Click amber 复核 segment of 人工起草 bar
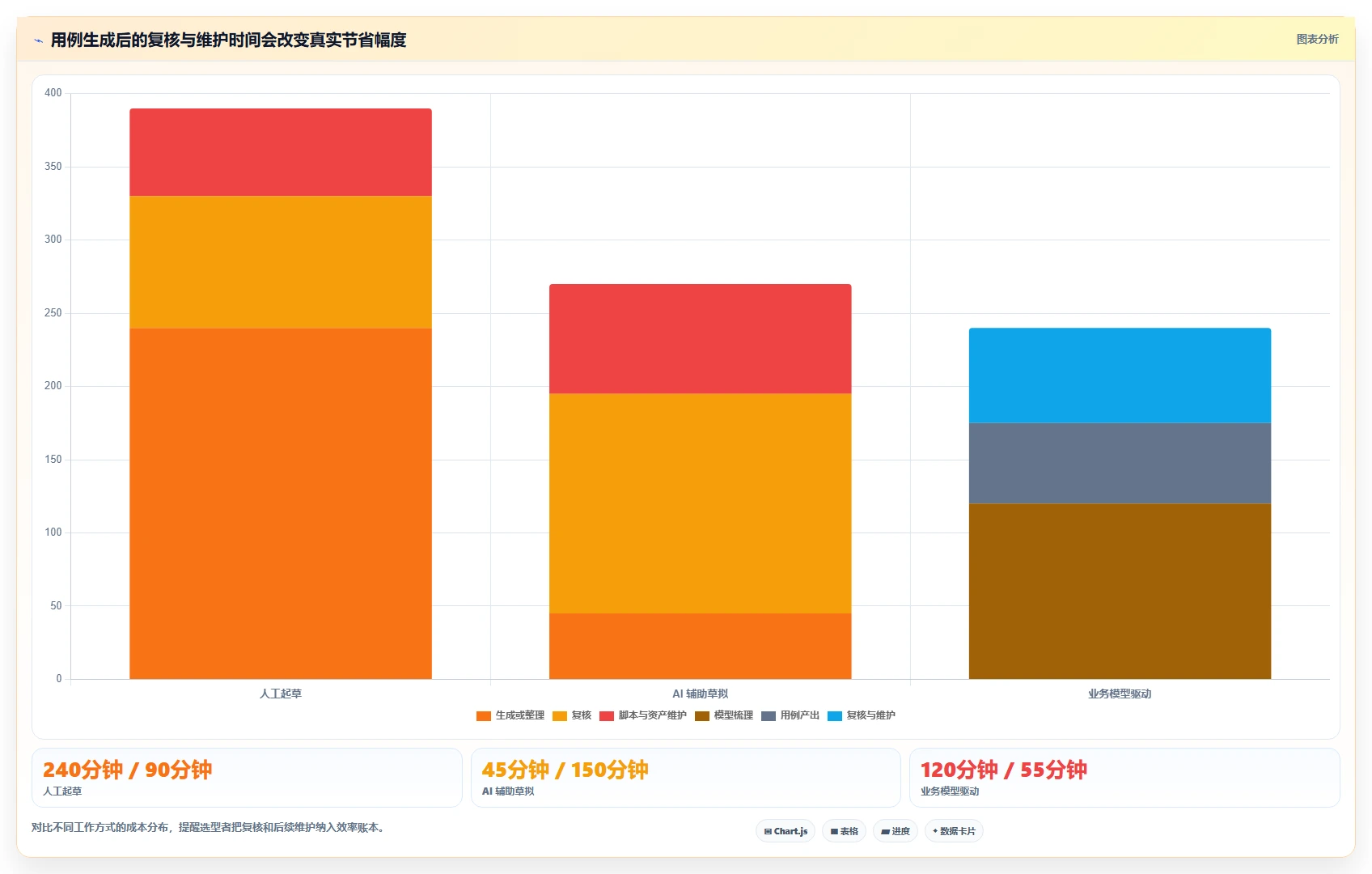 (x=281, y=262)
